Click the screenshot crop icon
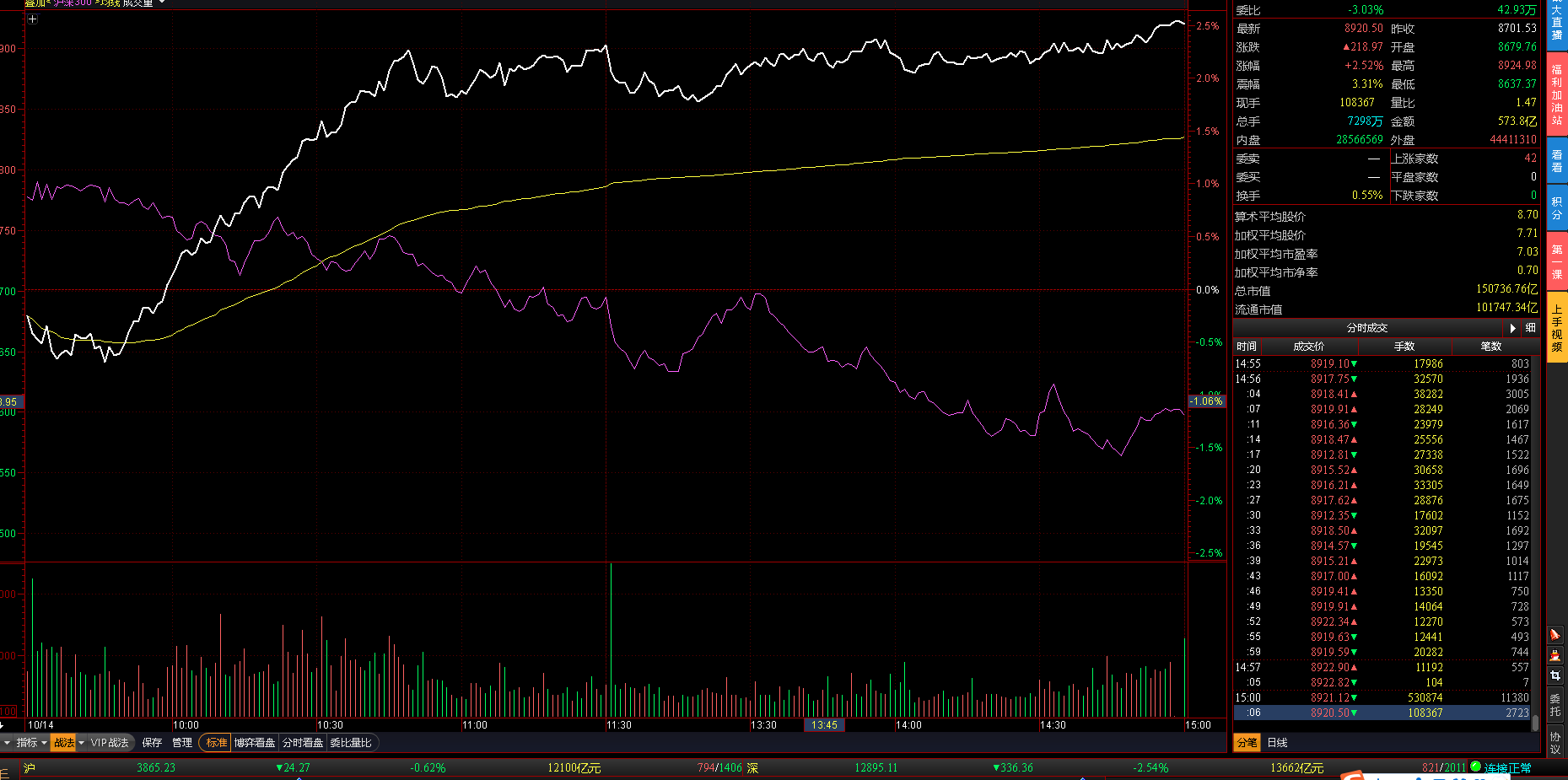The image size is (1568, 780). pyautogui.click(x=1555, y=676)
